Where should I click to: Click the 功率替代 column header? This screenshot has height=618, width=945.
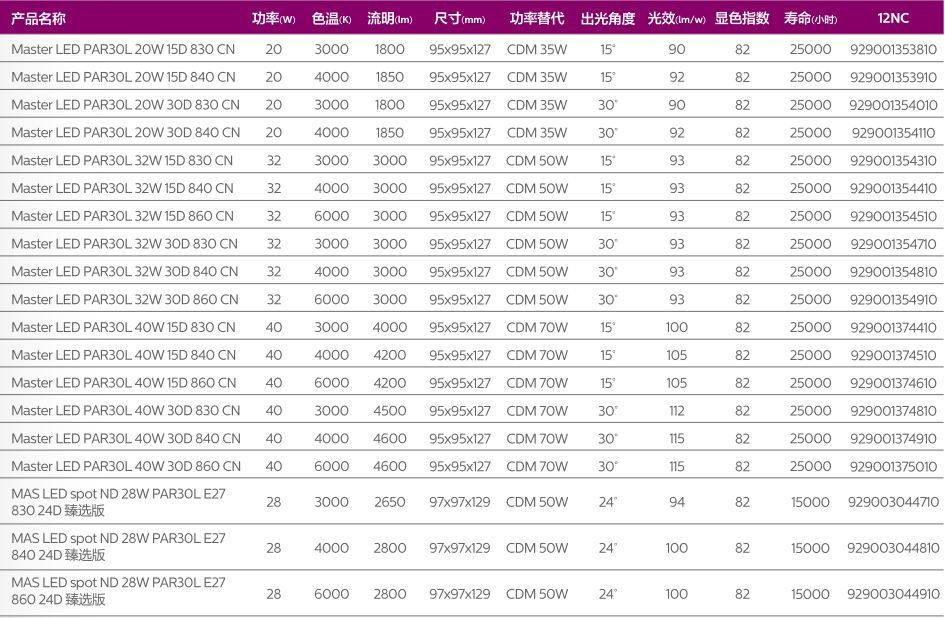(x=537, y=19)
